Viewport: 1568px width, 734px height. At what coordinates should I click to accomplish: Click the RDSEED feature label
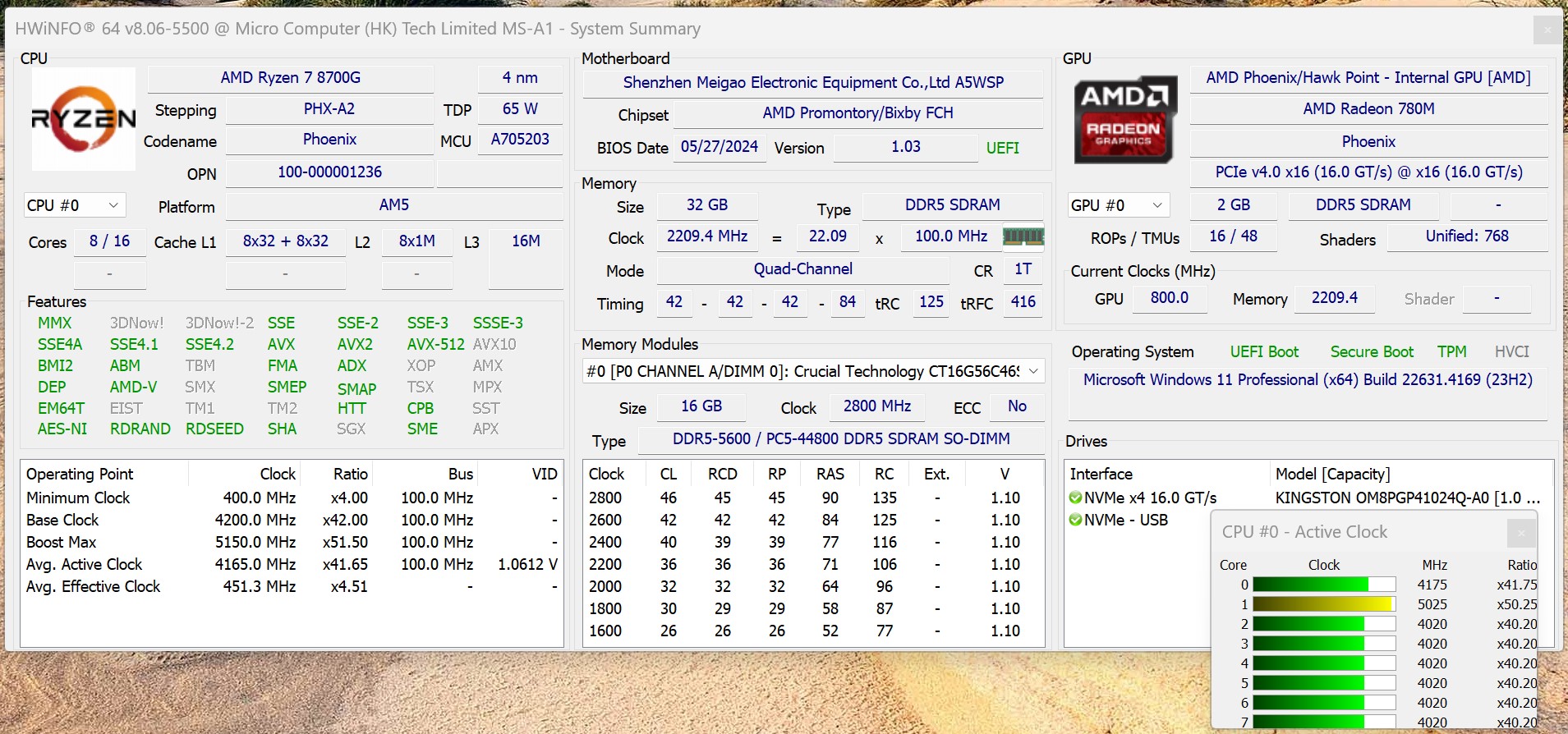[214, 429]
